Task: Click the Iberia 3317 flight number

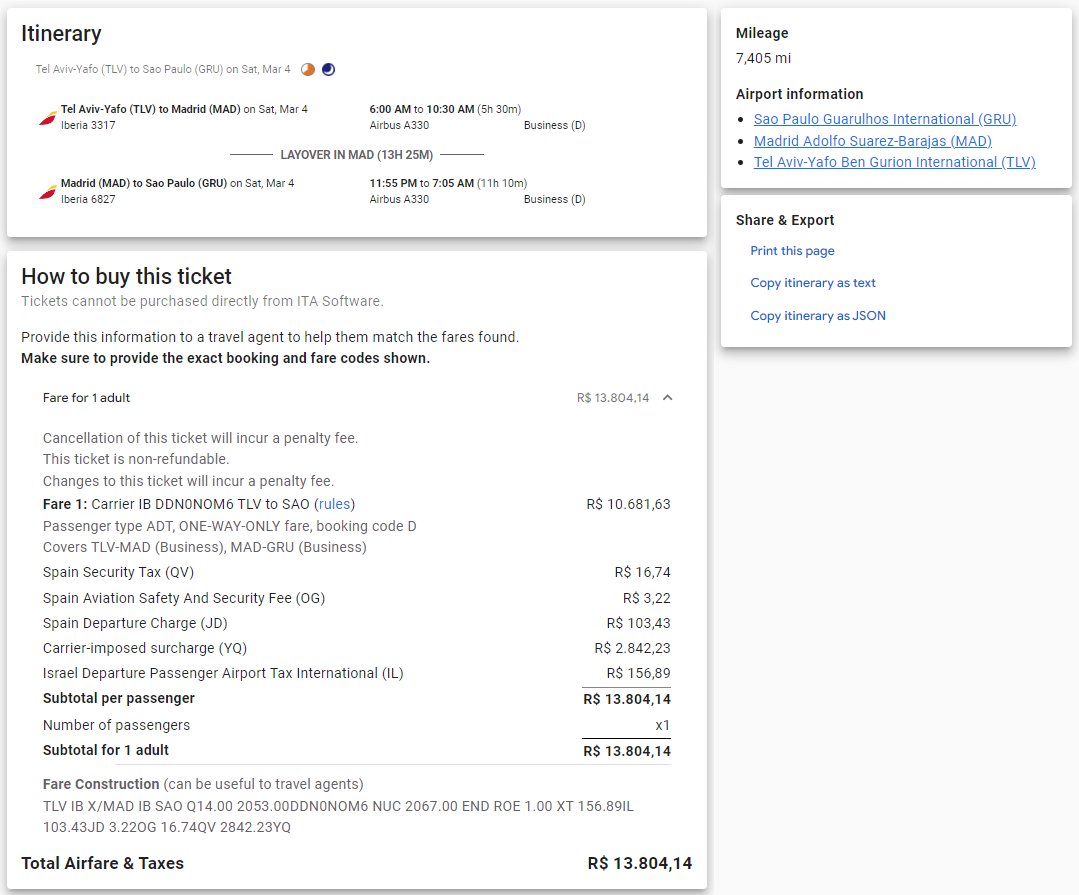Action: click(x=88, y=125)
